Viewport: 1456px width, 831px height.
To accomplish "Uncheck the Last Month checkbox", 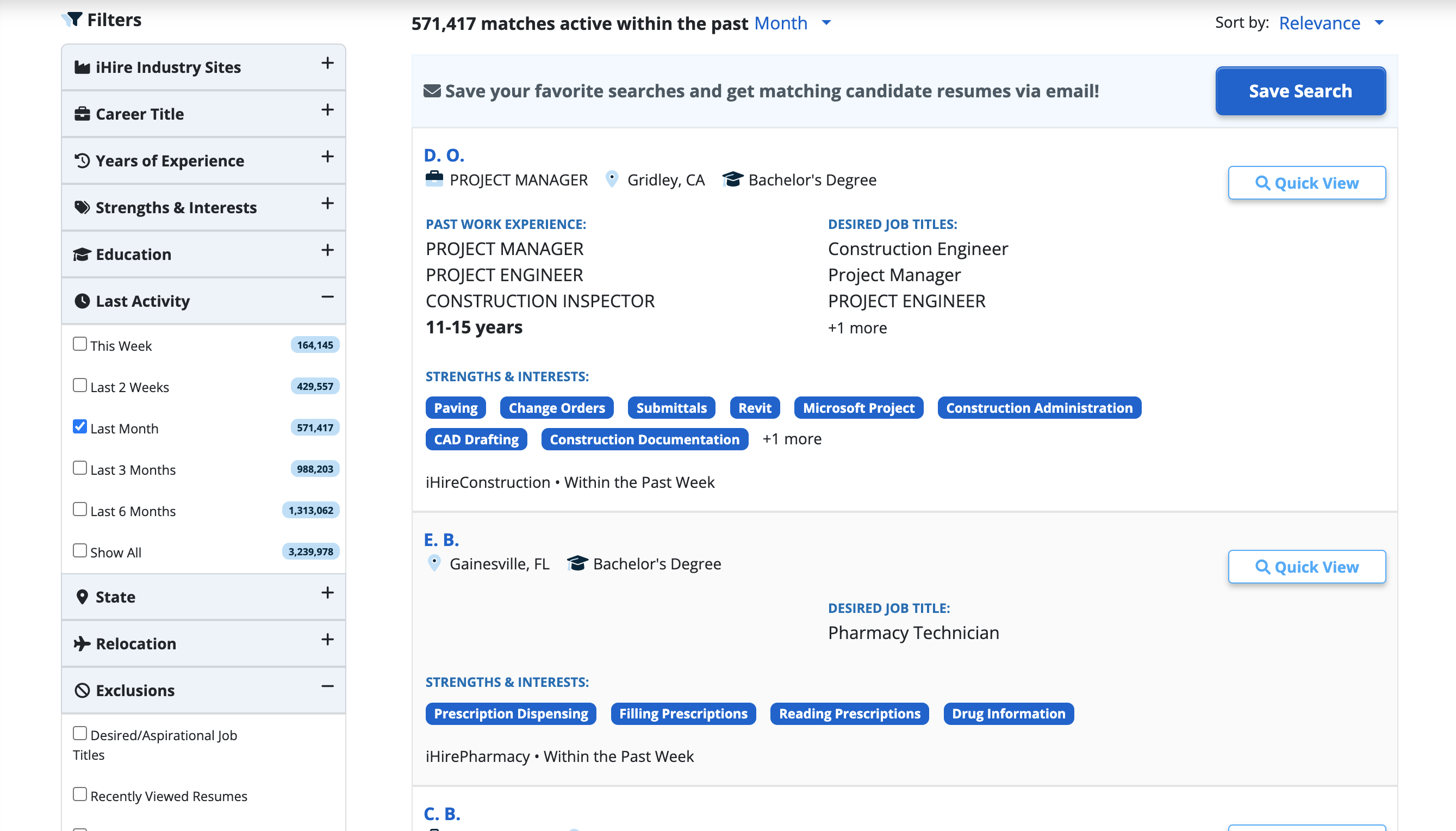I will click(x=80, y=427).
